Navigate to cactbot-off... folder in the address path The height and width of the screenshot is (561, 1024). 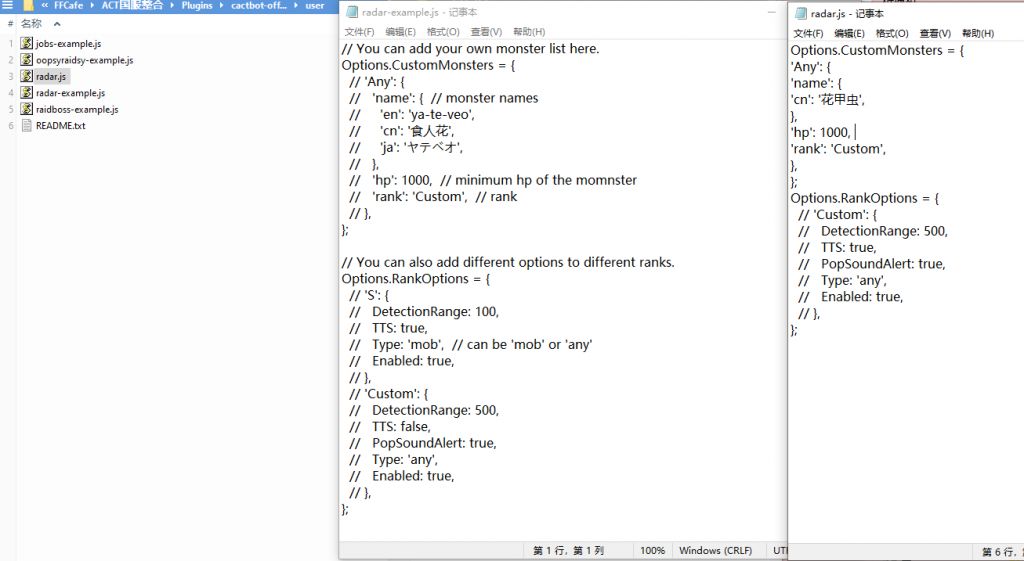tap(259, 5)
